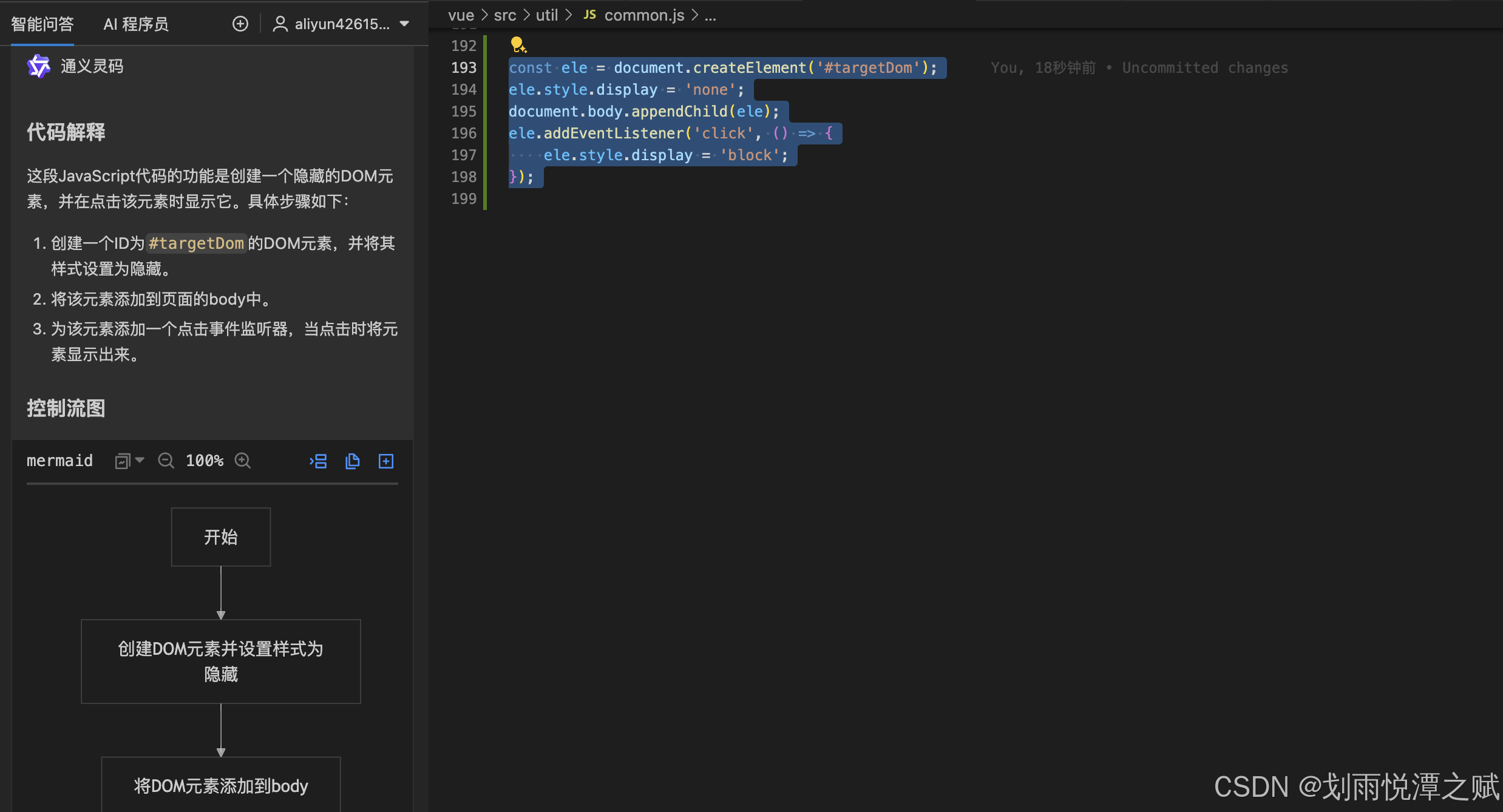Click the 100% zoom level indicator

[205, 461]
